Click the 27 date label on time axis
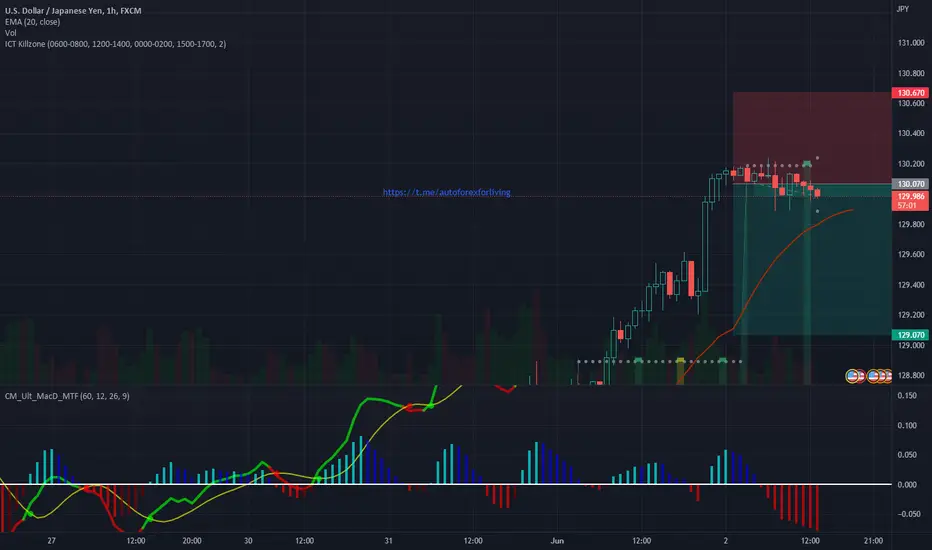The width and height of the screenshot is (932, 550). [52, 540]
